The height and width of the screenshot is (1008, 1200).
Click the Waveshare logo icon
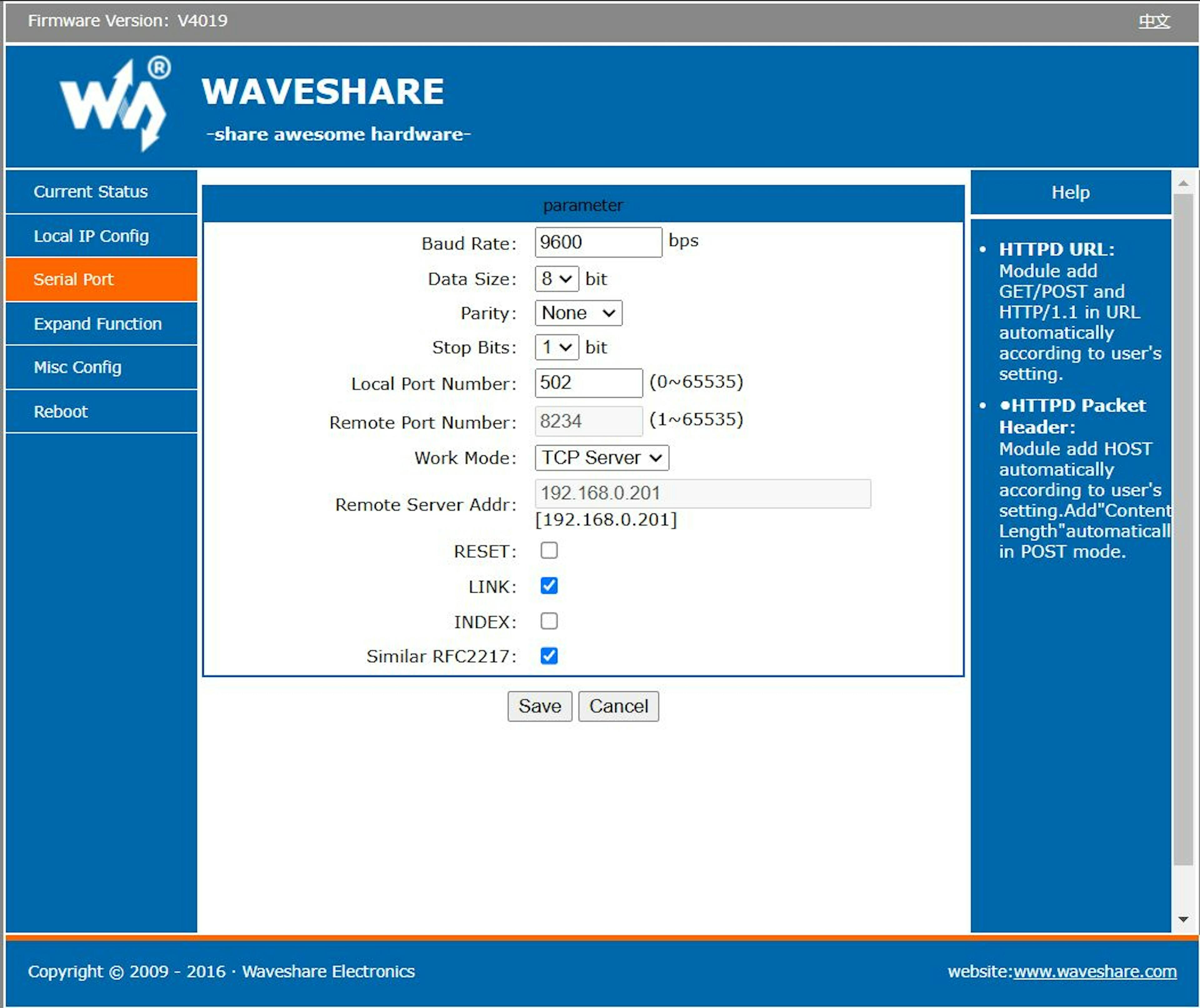pos(115,105)
